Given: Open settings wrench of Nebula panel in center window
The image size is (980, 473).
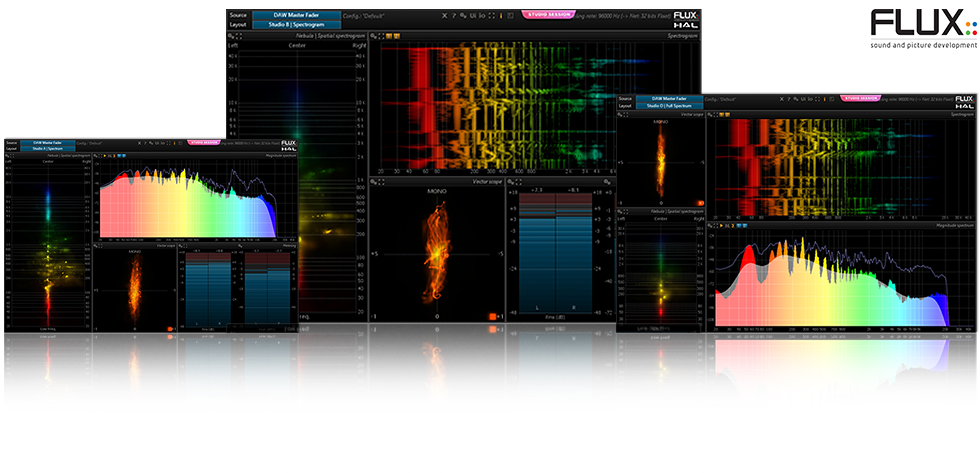Looking at the screenshot, I should click(232, 35).
